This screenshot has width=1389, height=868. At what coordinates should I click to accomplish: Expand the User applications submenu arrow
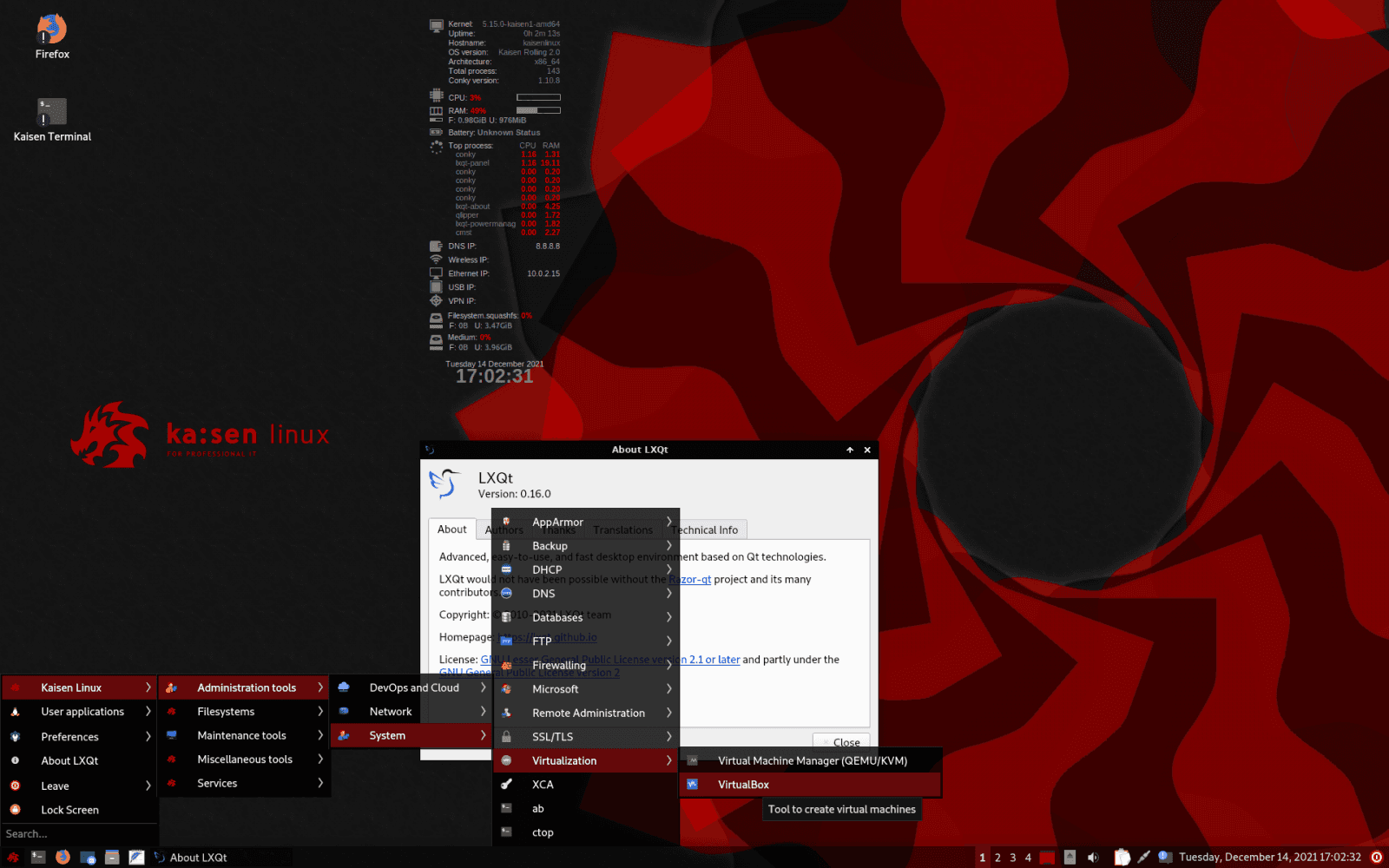coord(148,711)
